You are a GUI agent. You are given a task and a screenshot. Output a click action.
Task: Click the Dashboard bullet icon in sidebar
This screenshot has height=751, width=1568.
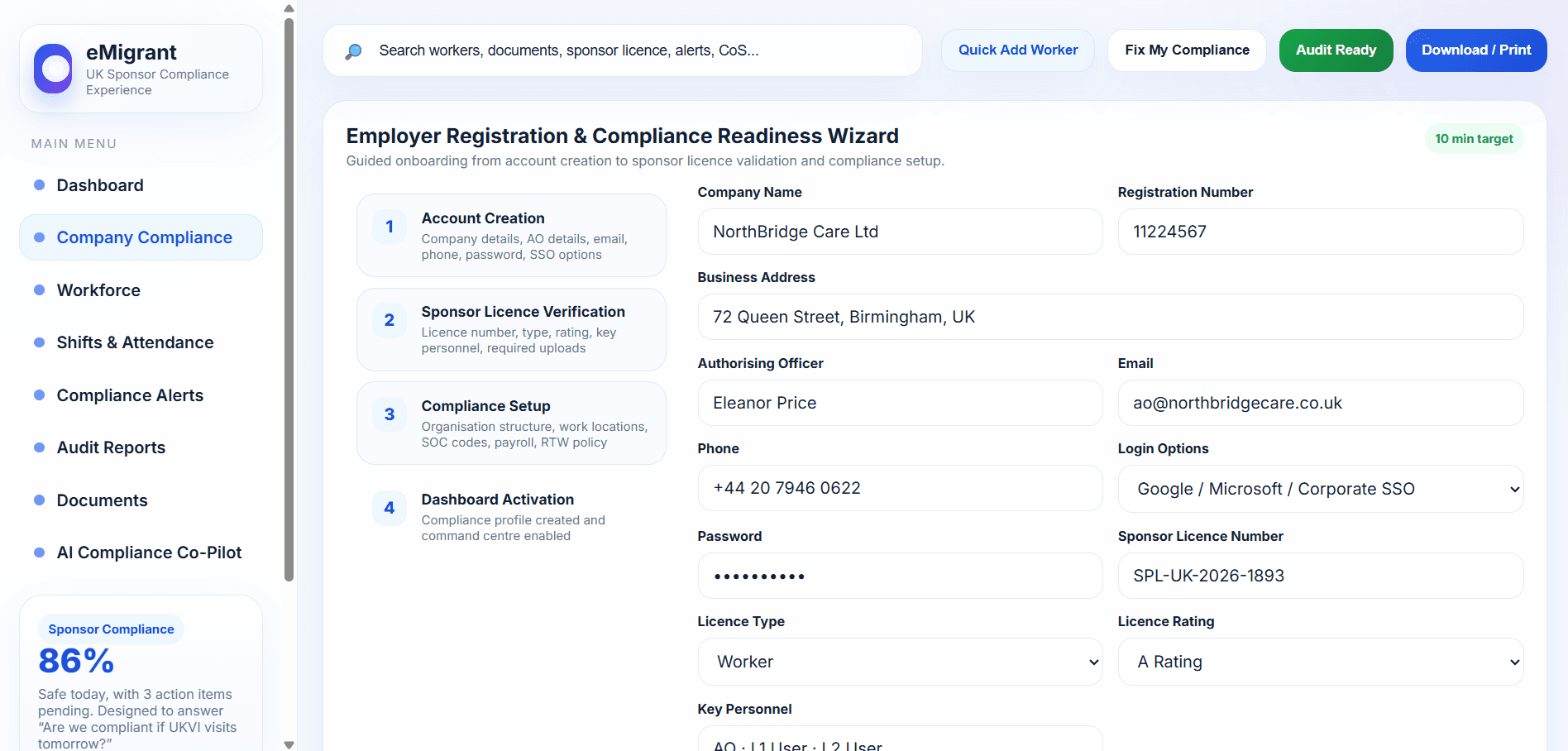(39, 184)
